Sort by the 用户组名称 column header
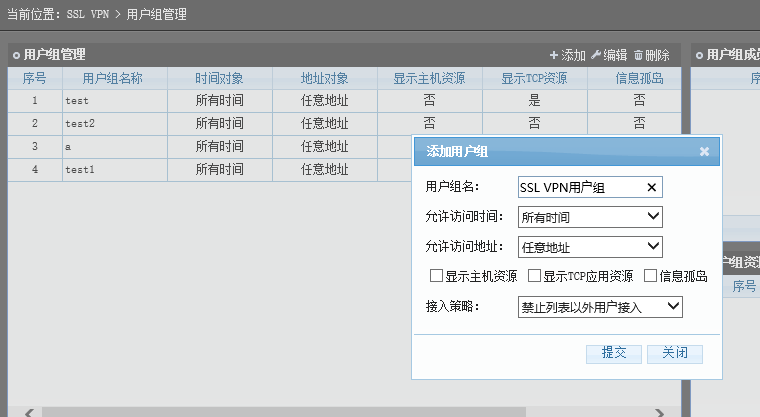This screenshot has height=417, width=760. pos(115,78)
